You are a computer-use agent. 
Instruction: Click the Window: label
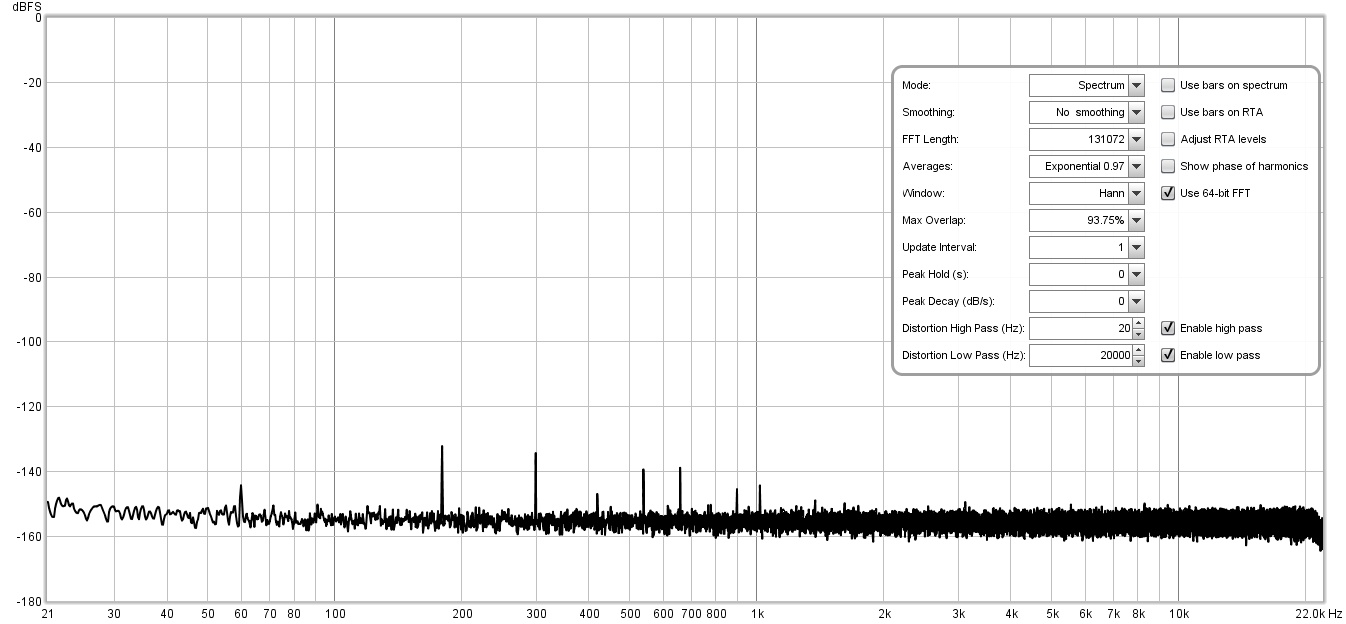pos(923,194)
